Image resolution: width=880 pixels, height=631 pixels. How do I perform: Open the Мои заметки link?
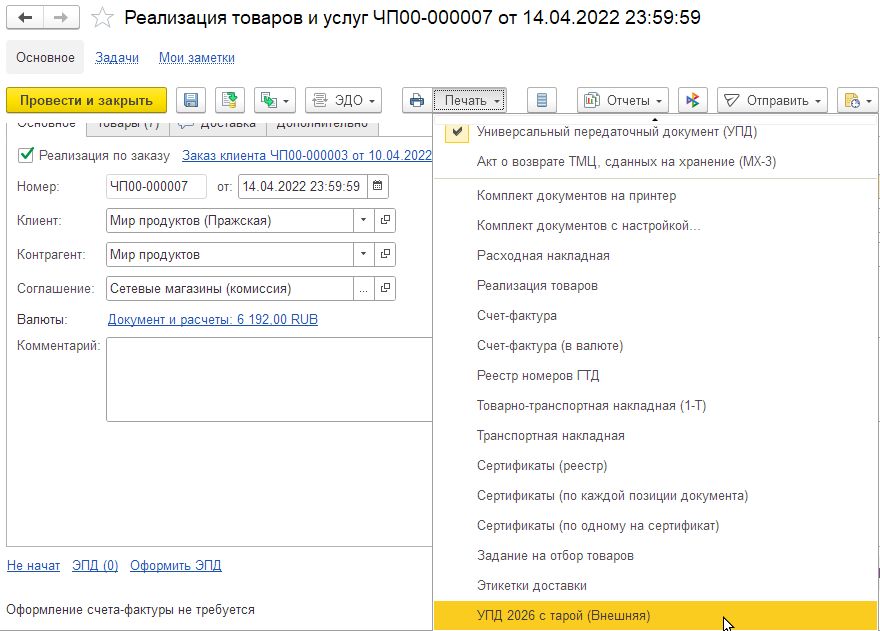196,57
